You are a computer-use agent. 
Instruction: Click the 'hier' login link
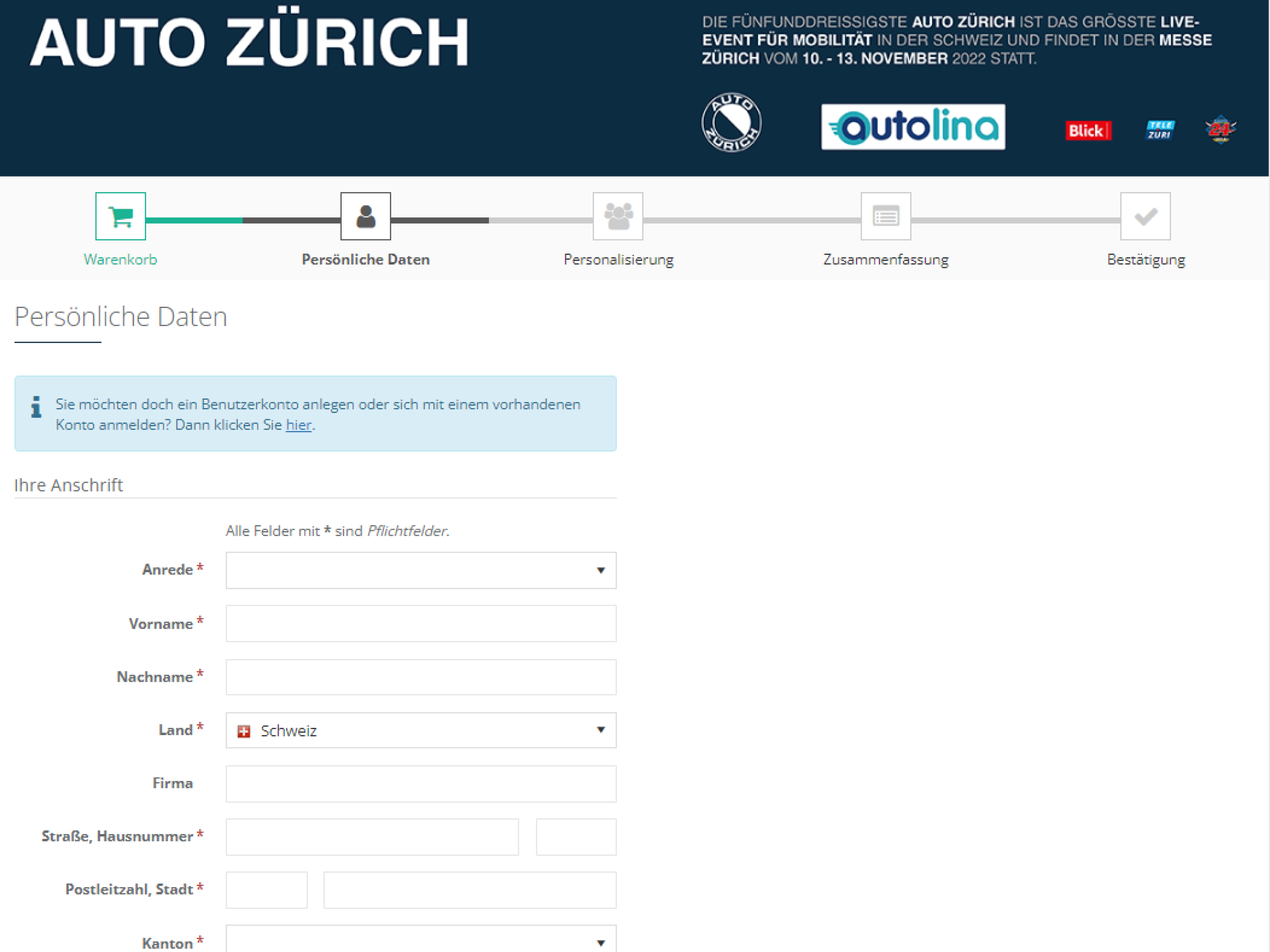click(299, 425)
